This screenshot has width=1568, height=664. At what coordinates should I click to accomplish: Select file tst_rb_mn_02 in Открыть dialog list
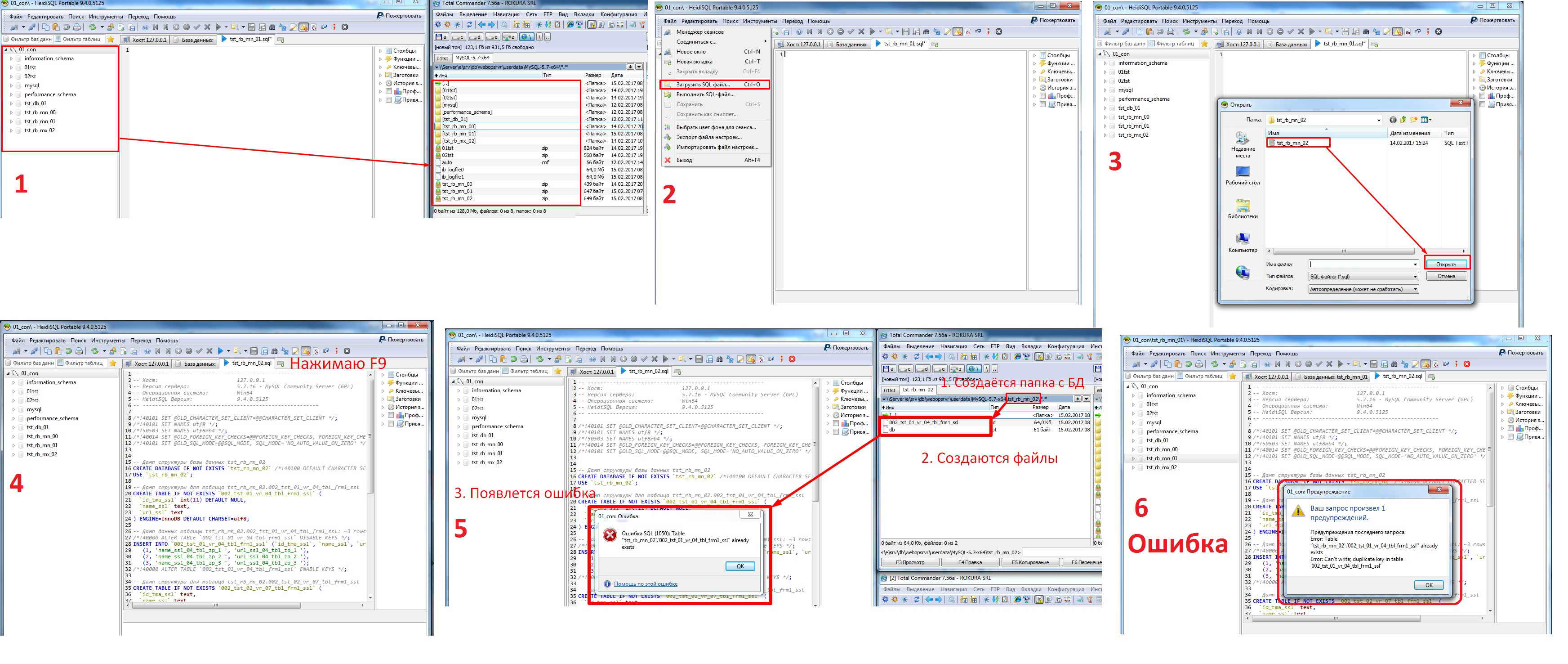(1292, 143)
